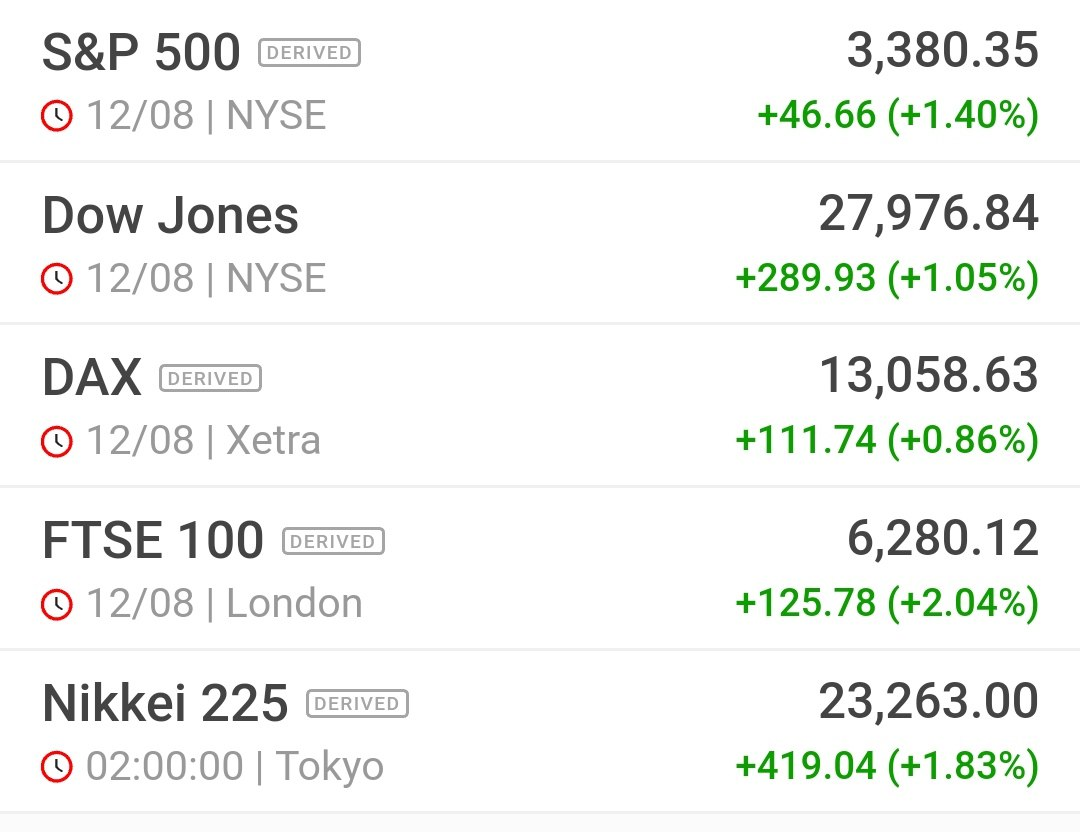The image size is (1080, 832).
Task: Open the Dow Jones index name
Action: click(x=170, y=215)
